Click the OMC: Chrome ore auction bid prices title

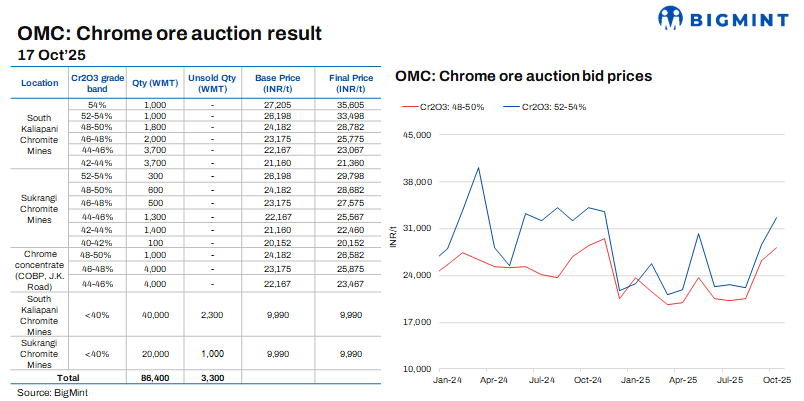point(523,76)
